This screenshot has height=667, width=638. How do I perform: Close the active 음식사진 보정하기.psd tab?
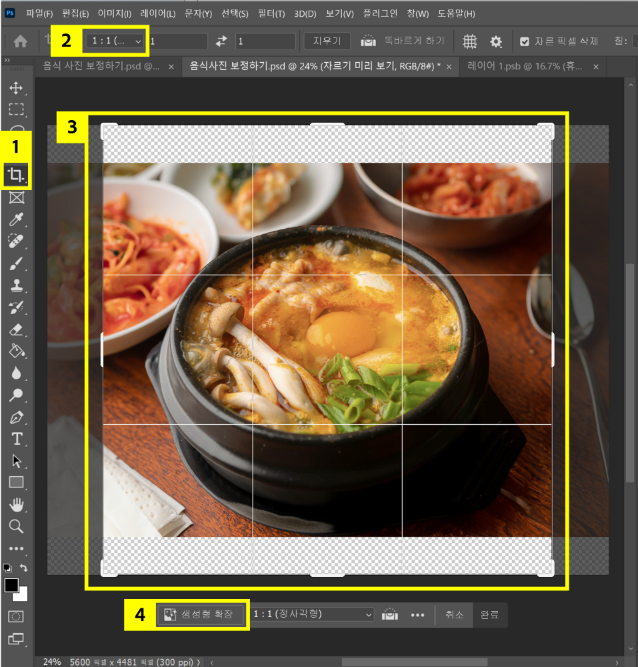pyautogui.click(x=449, y=67)
